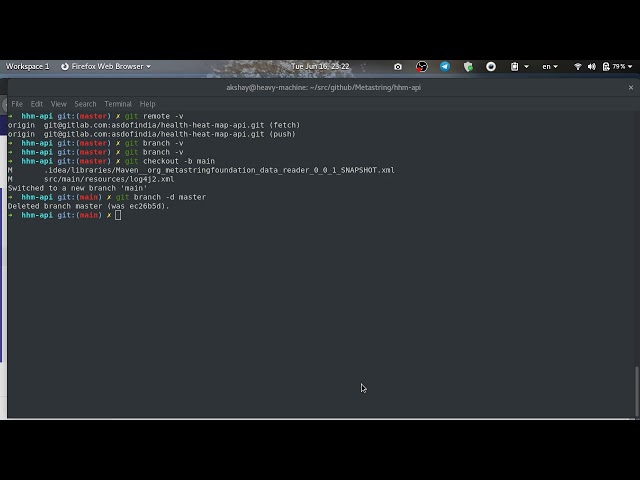Open the File menu in the terminal

17,104
